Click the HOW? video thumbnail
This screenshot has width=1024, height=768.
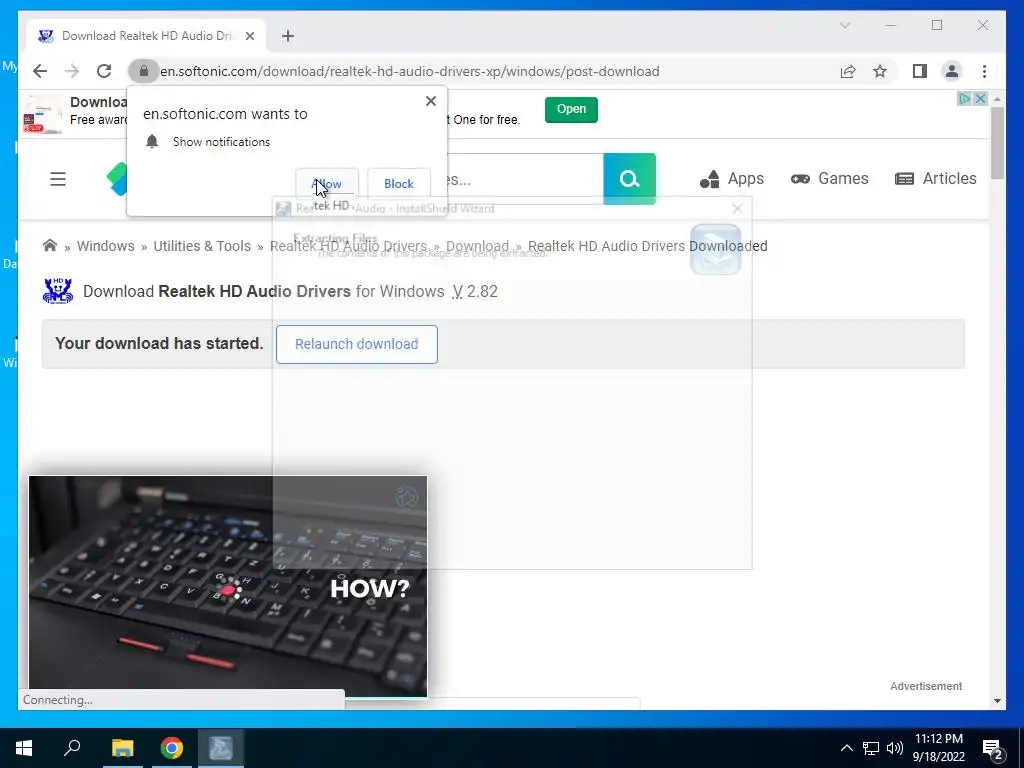[228, 586]
